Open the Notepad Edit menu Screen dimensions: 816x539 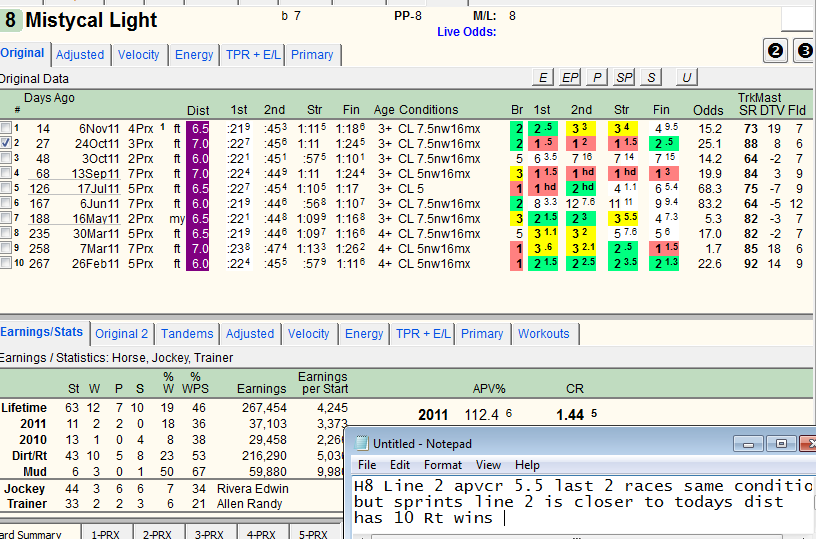point(400,465)
